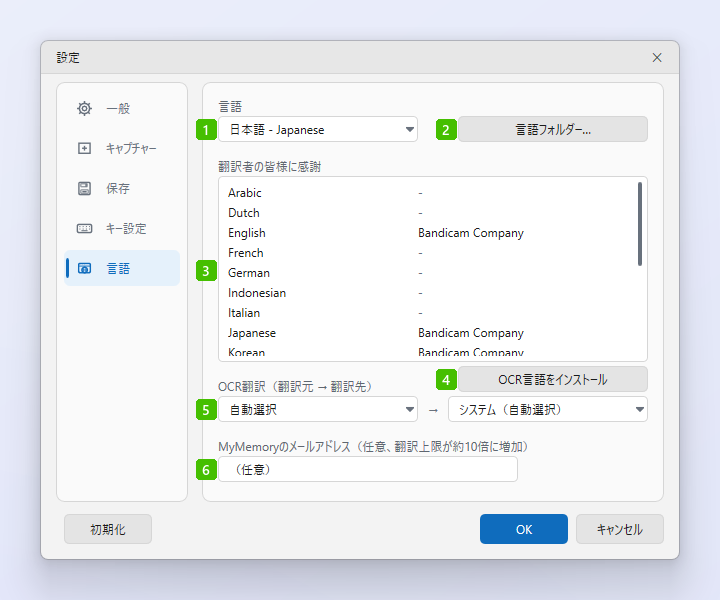
Task: Select the Arabic row in translators list
Action: click(x=428, y=193)
